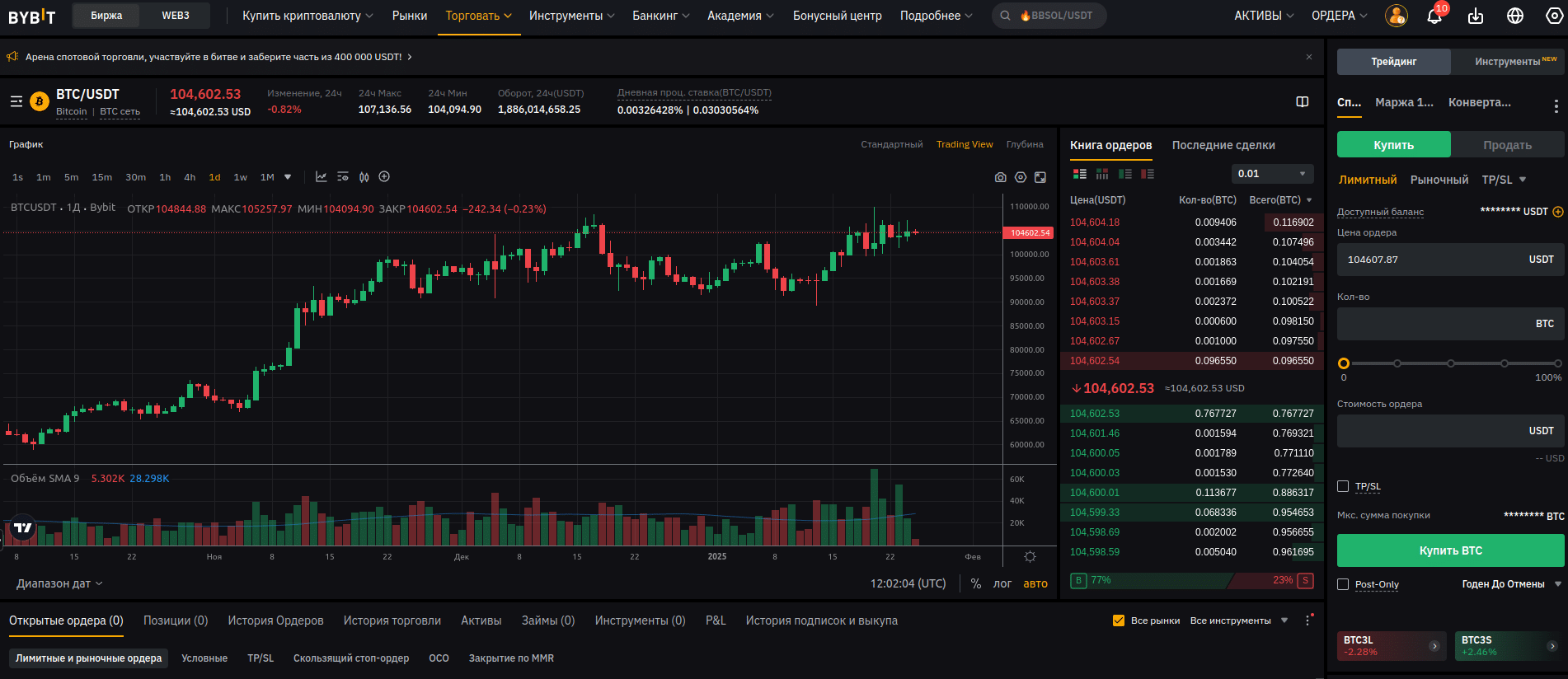This screenshot has width=1568, height=679.
Task: Tick the Post-Only checkbox
Action: (x=1343, y=584)
